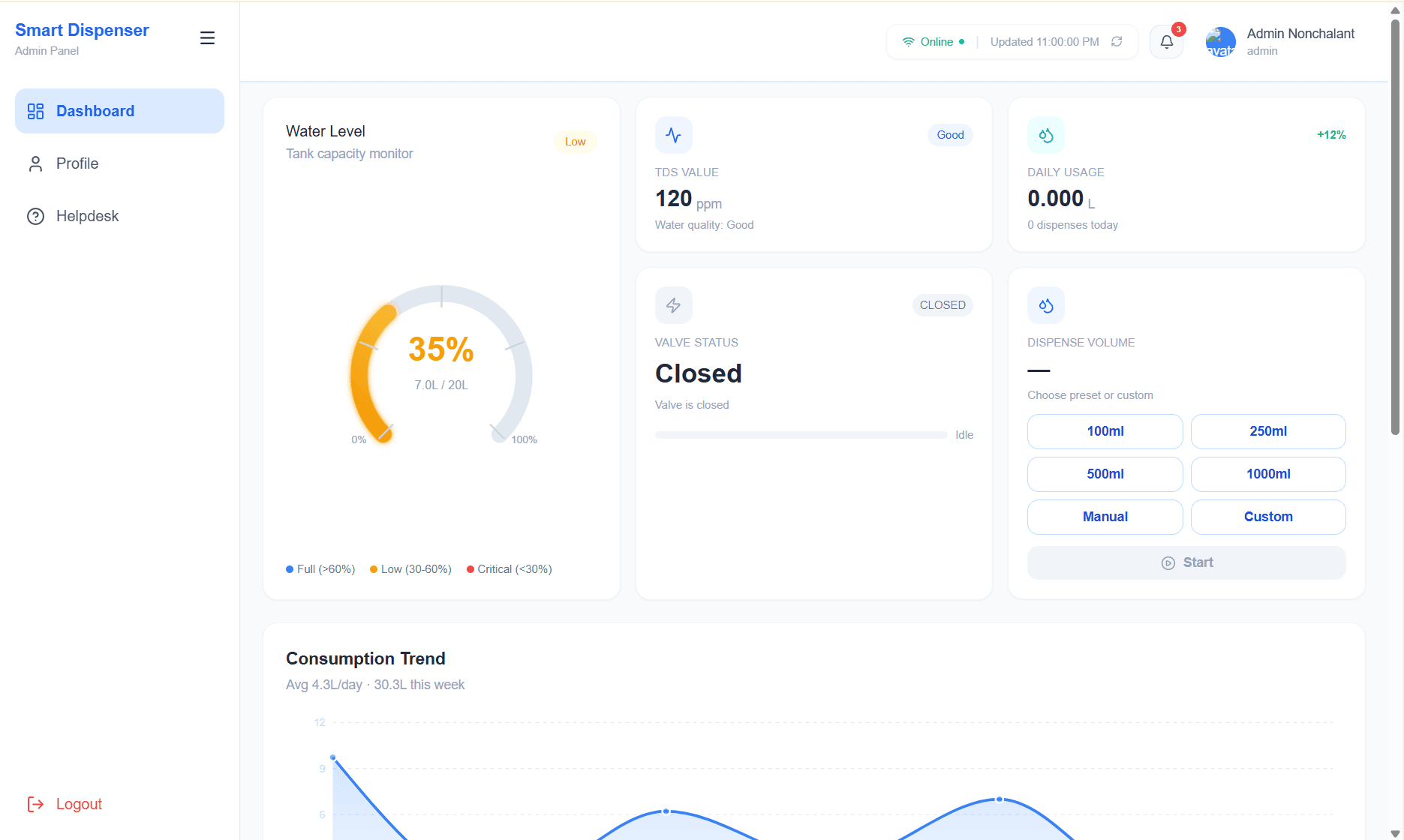Click the Water Level card title
Viewport: 1404px width, 840px height.
click(x=326, y=131)
